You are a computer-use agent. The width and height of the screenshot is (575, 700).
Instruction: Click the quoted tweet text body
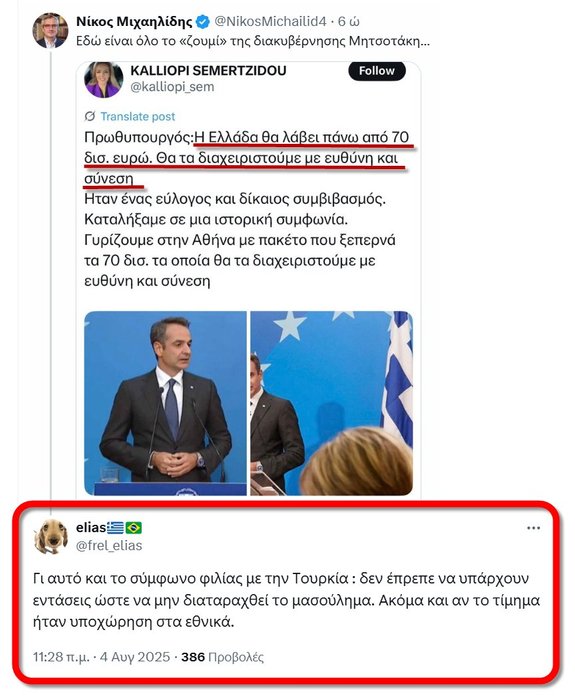(x=246, y=209)
